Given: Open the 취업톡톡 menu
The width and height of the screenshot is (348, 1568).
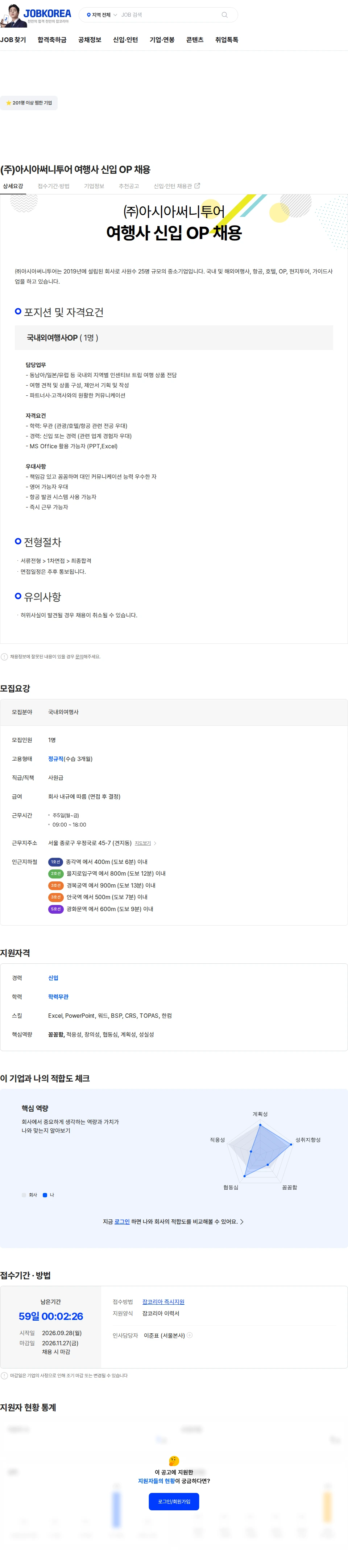Looking at the screenshot, I should pos(226,40).
